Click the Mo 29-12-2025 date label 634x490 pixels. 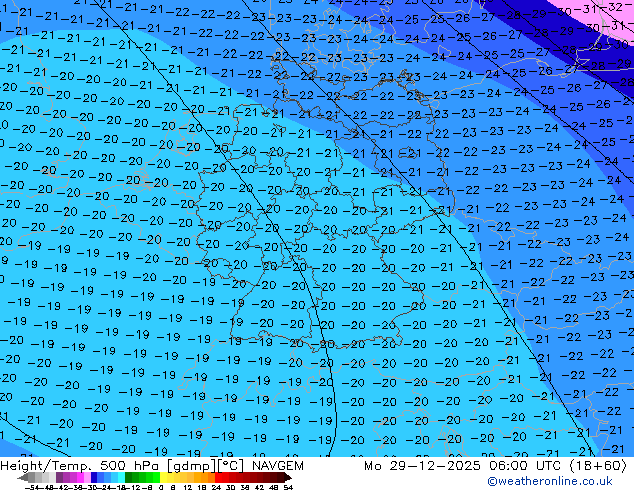[402, 466]
